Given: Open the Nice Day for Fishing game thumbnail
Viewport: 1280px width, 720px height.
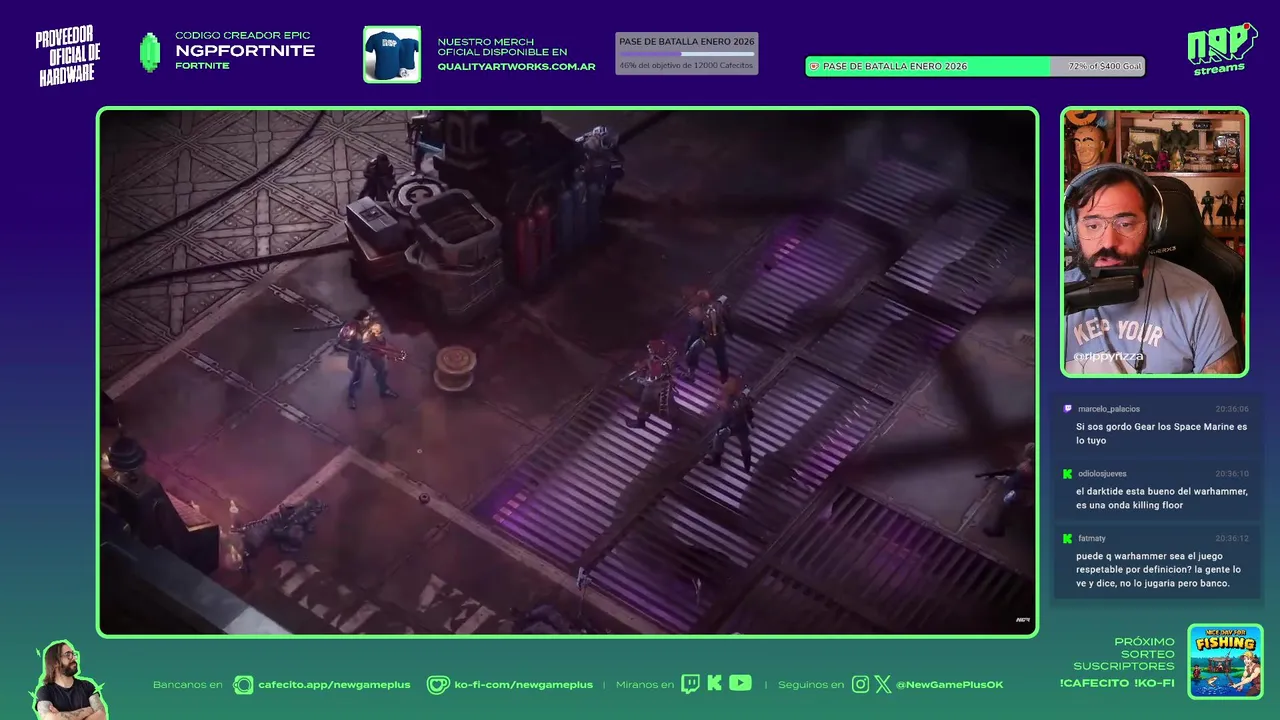Looking at the screenshot, I should coord(1225,661).
